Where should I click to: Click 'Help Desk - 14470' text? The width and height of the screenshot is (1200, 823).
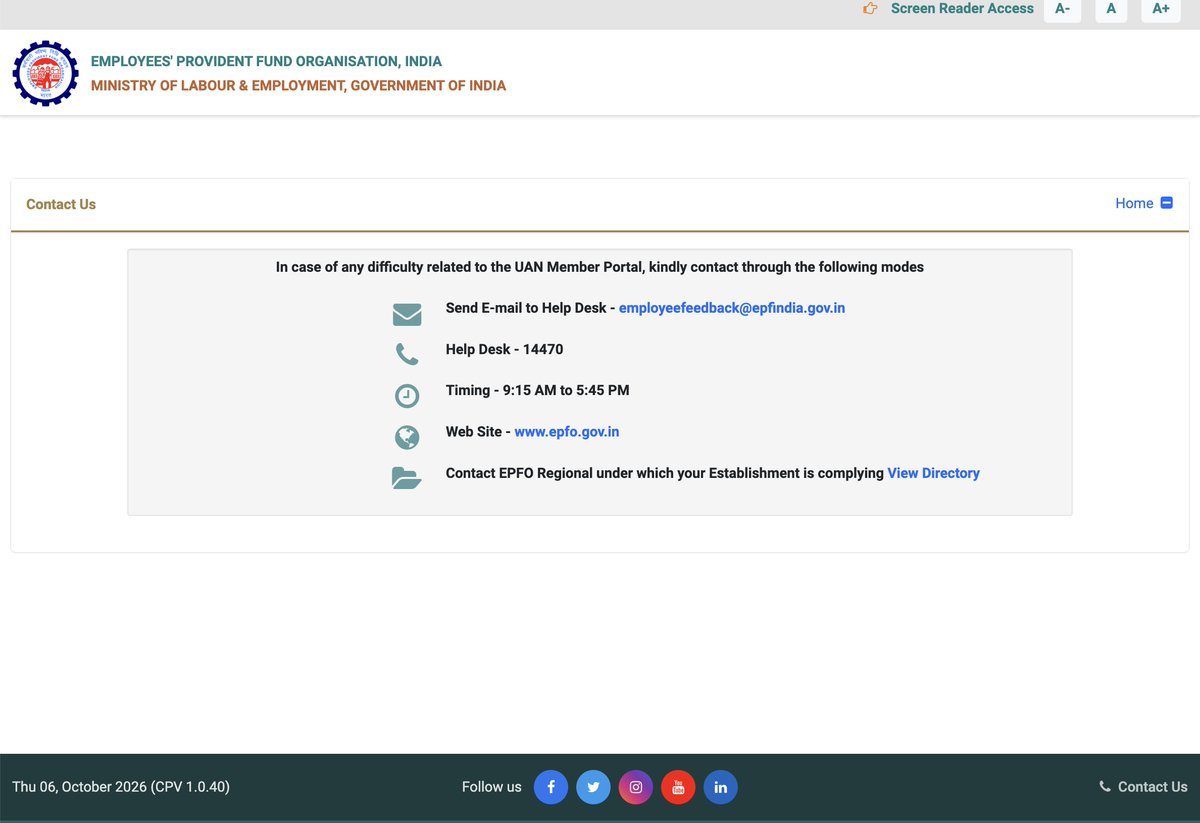(505, 349)
